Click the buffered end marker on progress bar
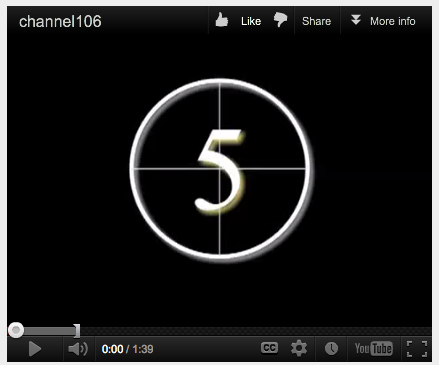The image size is (439, 365). click(77, 331)
